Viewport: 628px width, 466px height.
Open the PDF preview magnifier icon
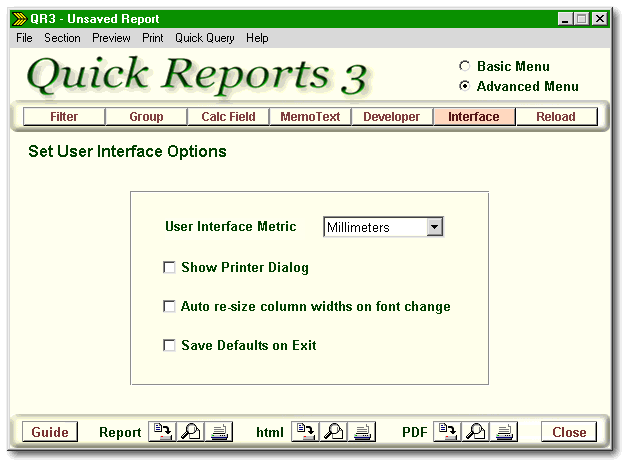[x=475, y=432]
